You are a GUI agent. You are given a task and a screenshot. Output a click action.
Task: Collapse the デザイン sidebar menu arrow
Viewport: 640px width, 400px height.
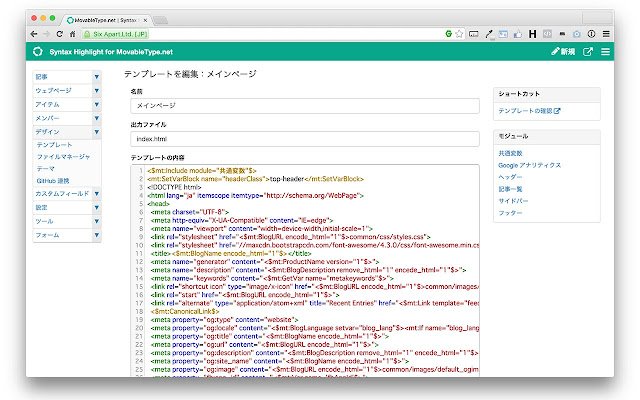96,132
